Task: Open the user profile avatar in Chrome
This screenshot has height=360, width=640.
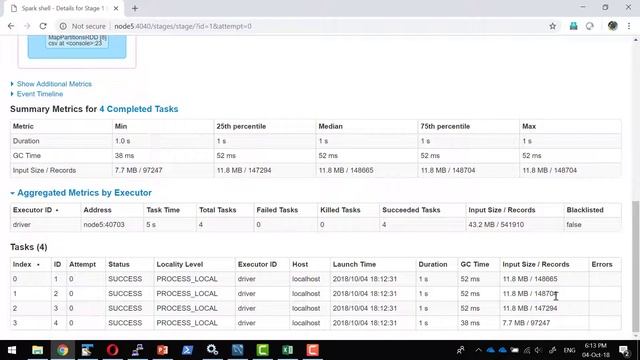Action: [x=612, y=26]
